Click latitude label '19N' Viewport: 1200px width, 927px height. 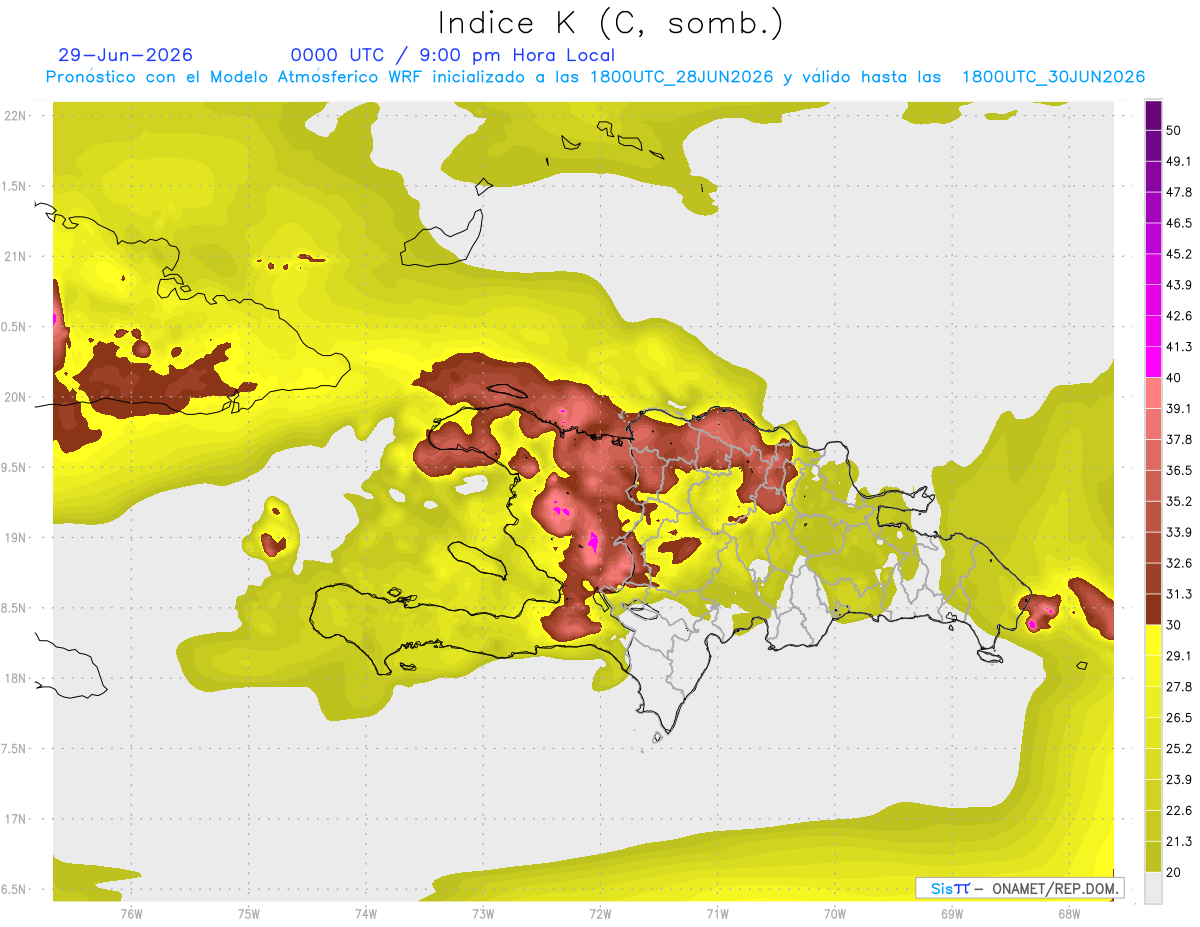pos(16,538)
